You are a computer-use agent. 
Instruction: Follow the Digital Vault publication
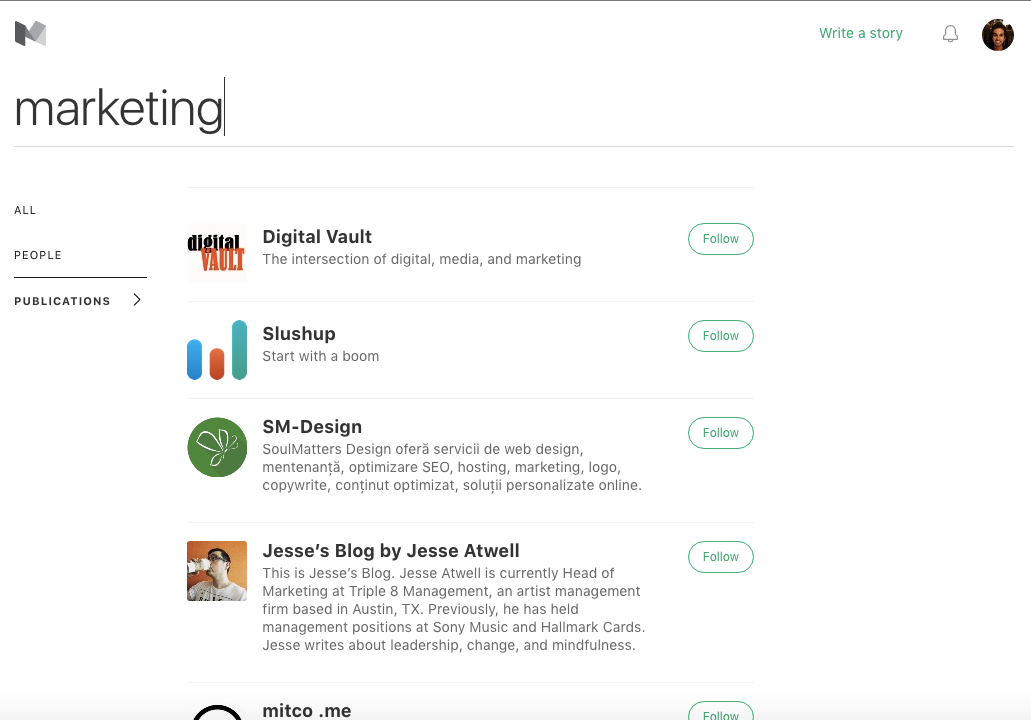720,239
